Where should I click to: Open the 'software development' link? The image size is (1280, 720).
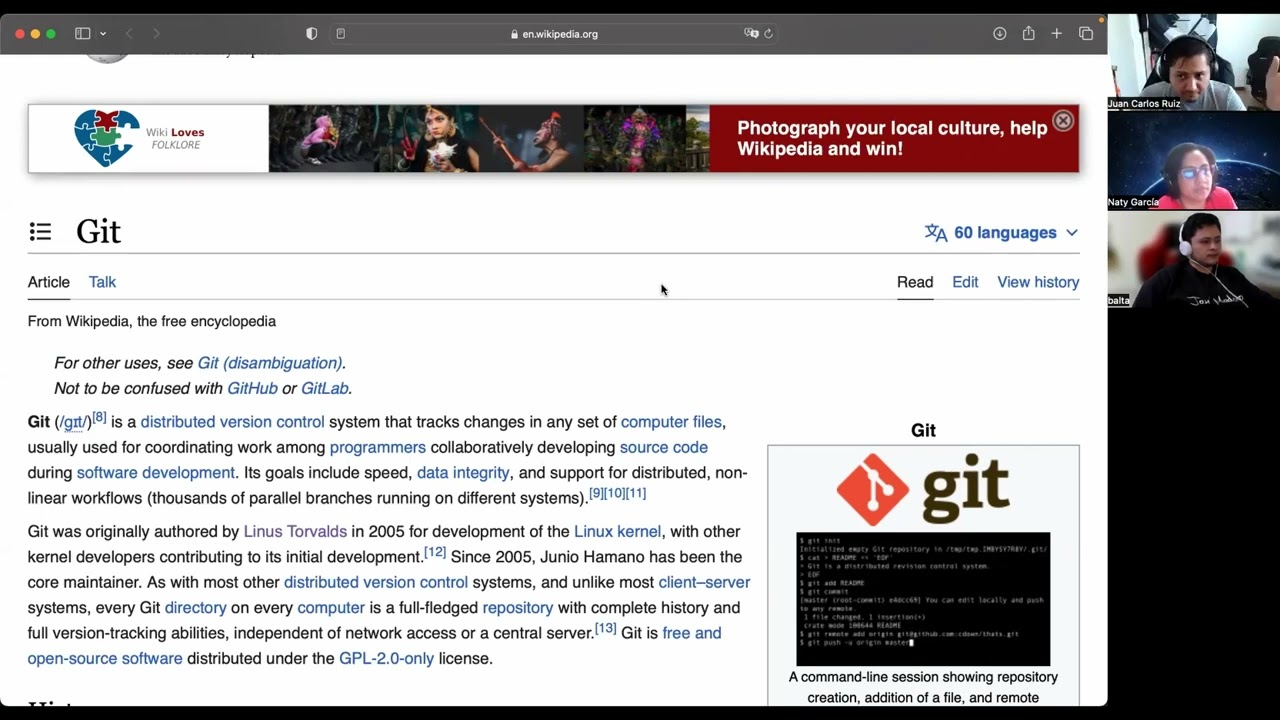click(x=156, y=472)
